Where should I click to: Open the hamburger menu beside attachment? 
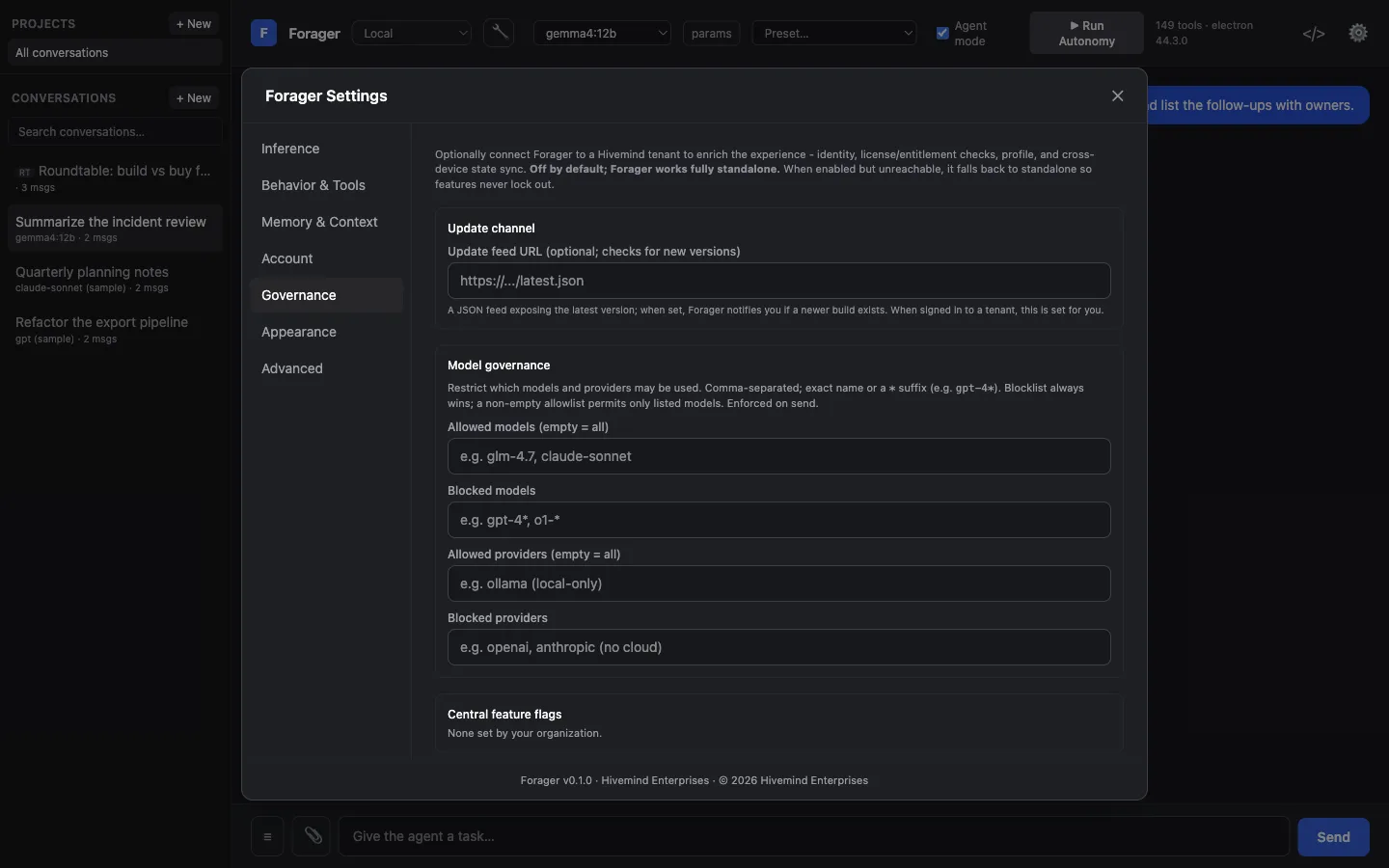coord(267,836)
